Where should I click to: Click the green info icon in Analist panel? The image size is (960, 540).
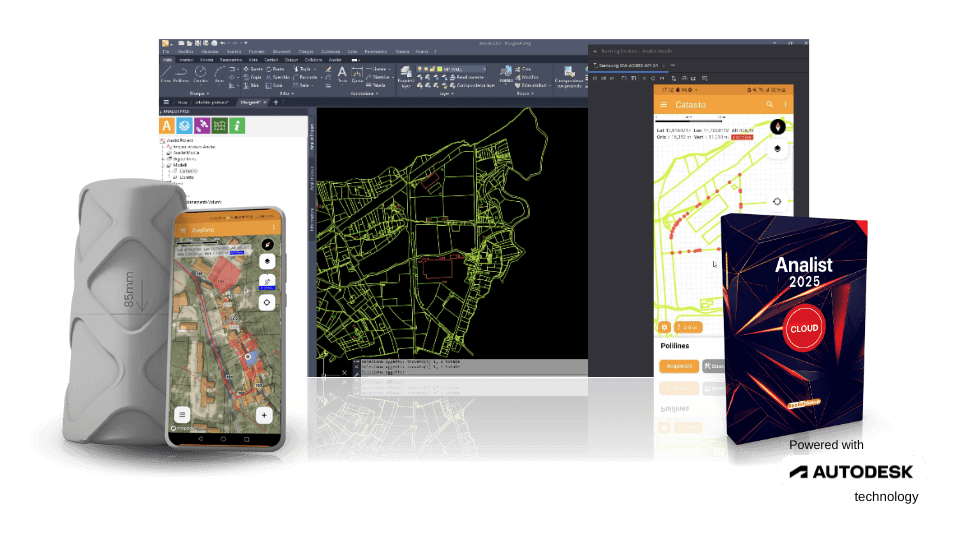[237, 125]
